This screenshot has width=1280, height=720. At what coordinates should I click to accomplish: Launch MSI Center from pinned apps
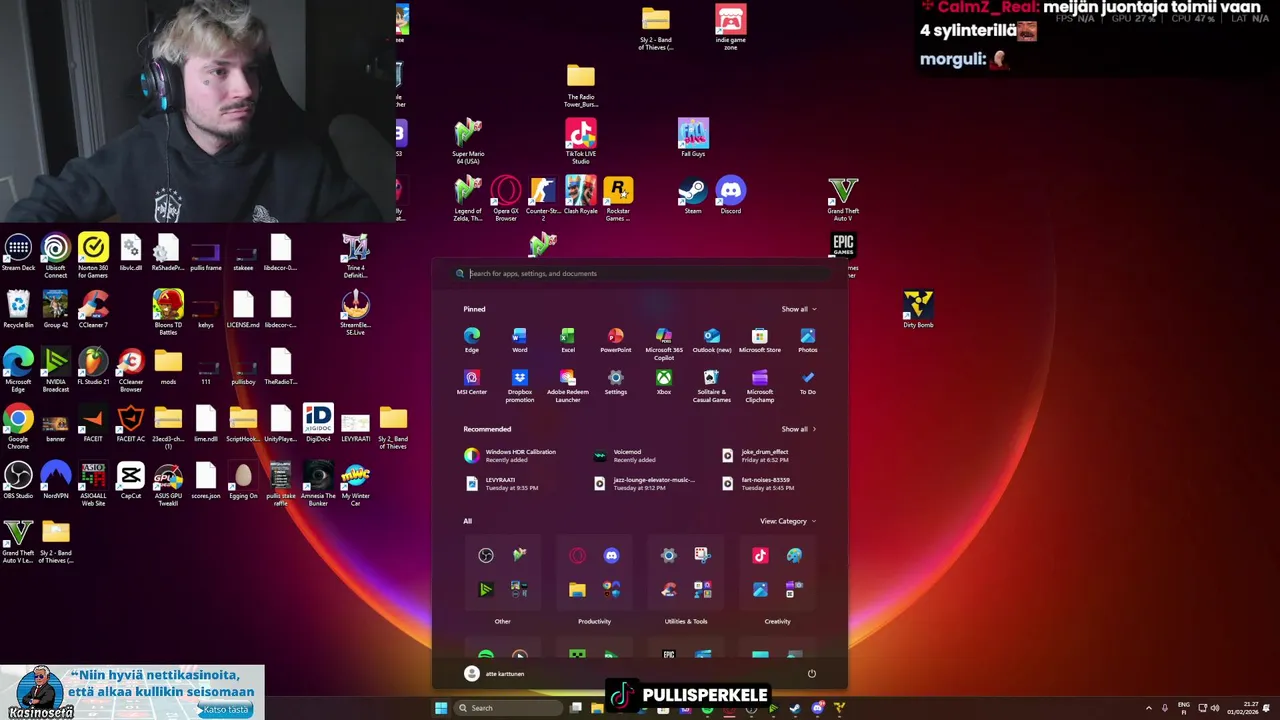[472, 382]
